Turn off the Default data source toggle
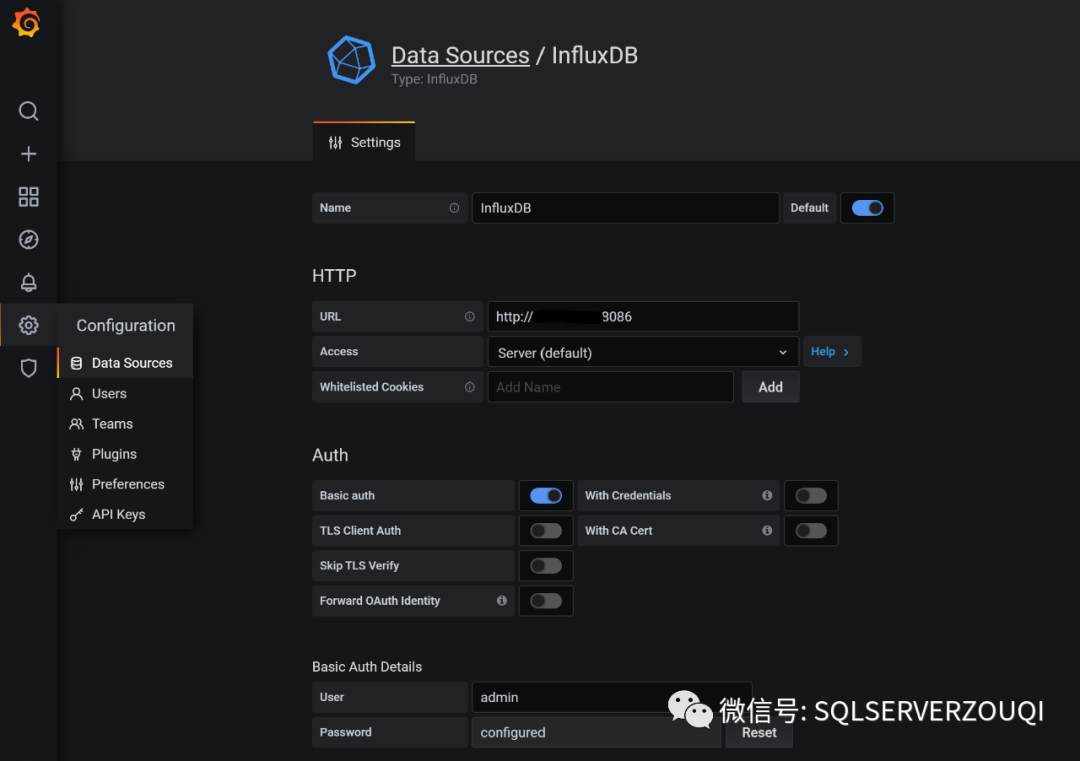Image resolution: width=1080 pixels, height=761 pixels. point(867,208)
